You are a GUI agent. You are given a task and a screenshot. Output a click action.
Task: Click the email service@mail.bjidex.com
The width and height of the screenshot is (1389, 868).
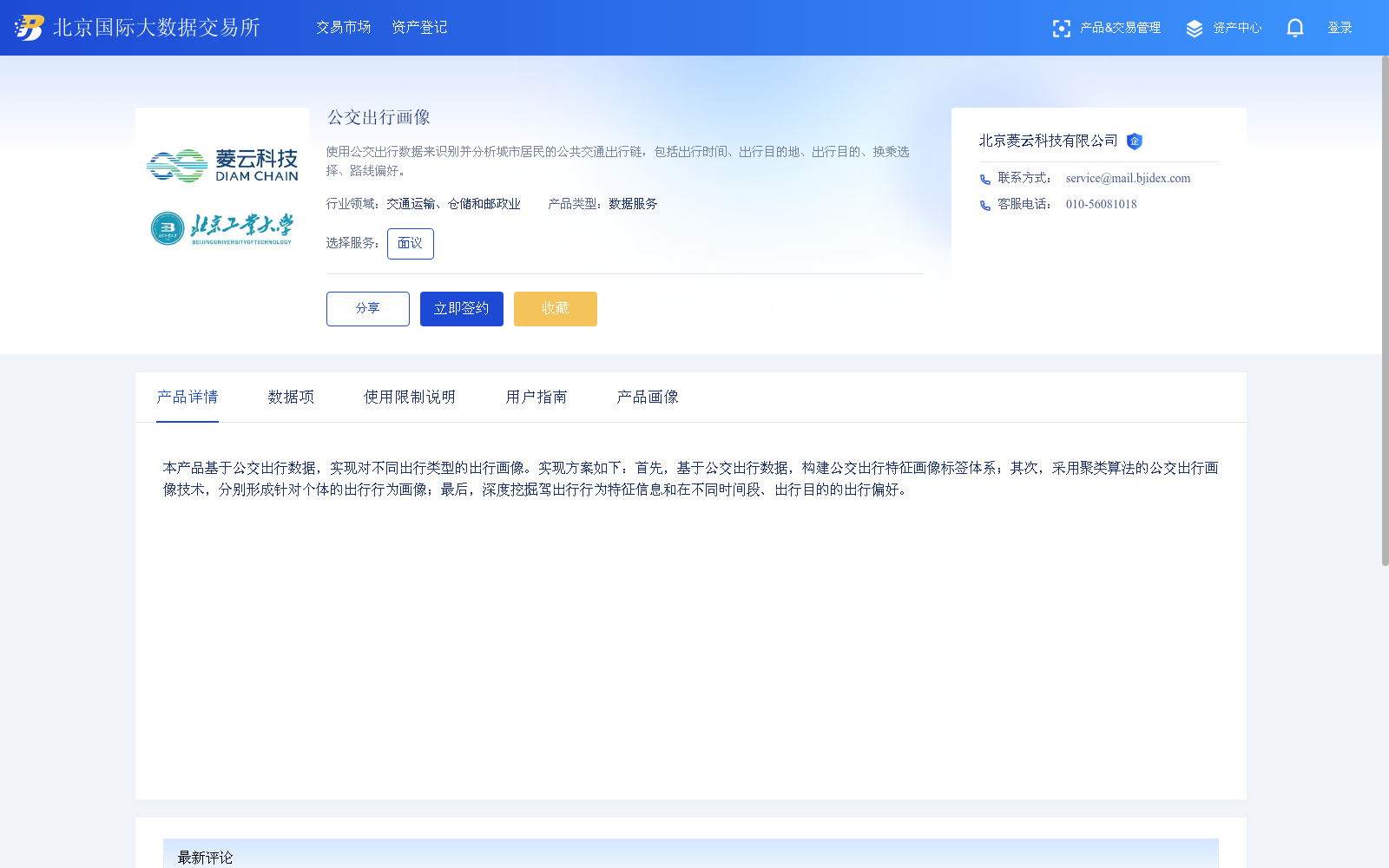(x=1128, y=179)
